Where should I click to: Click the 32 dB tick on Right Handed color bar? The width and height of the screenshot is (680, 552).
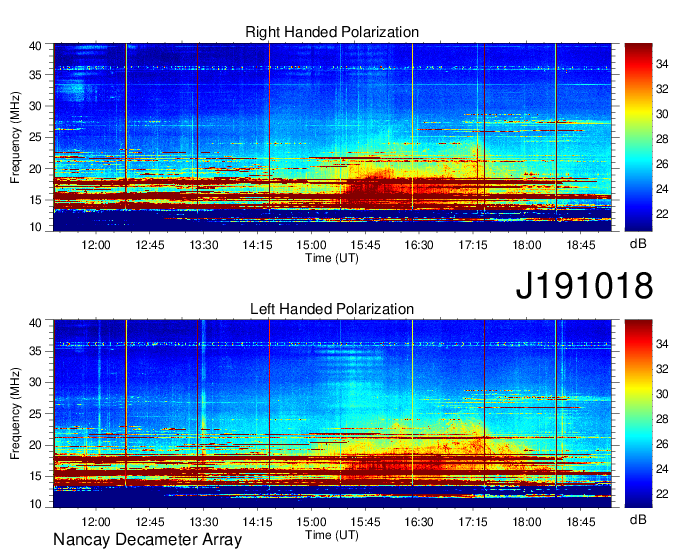[662, 89]
